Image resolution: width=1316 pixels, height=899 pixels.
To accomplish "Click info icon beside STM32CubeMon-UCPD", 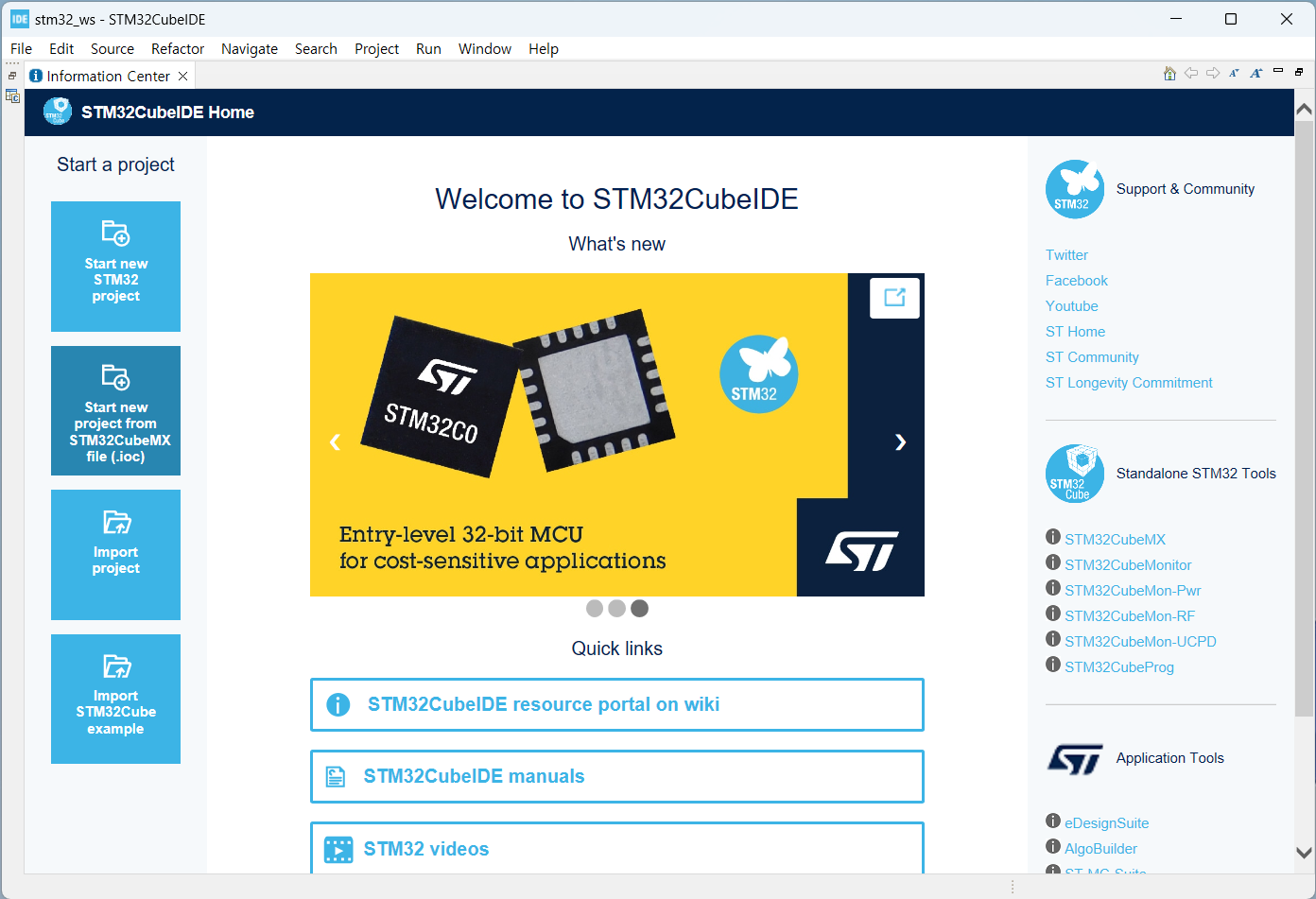I will pyautogui.click(x=1053, y=639).
